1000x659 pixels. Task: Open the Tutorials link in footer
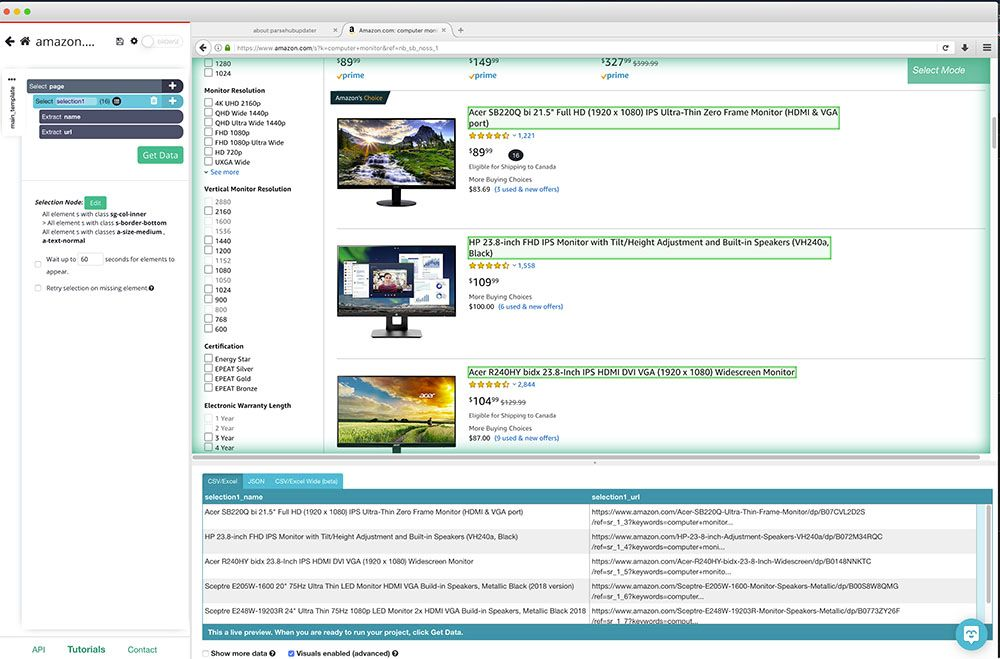tap(86, 649)
